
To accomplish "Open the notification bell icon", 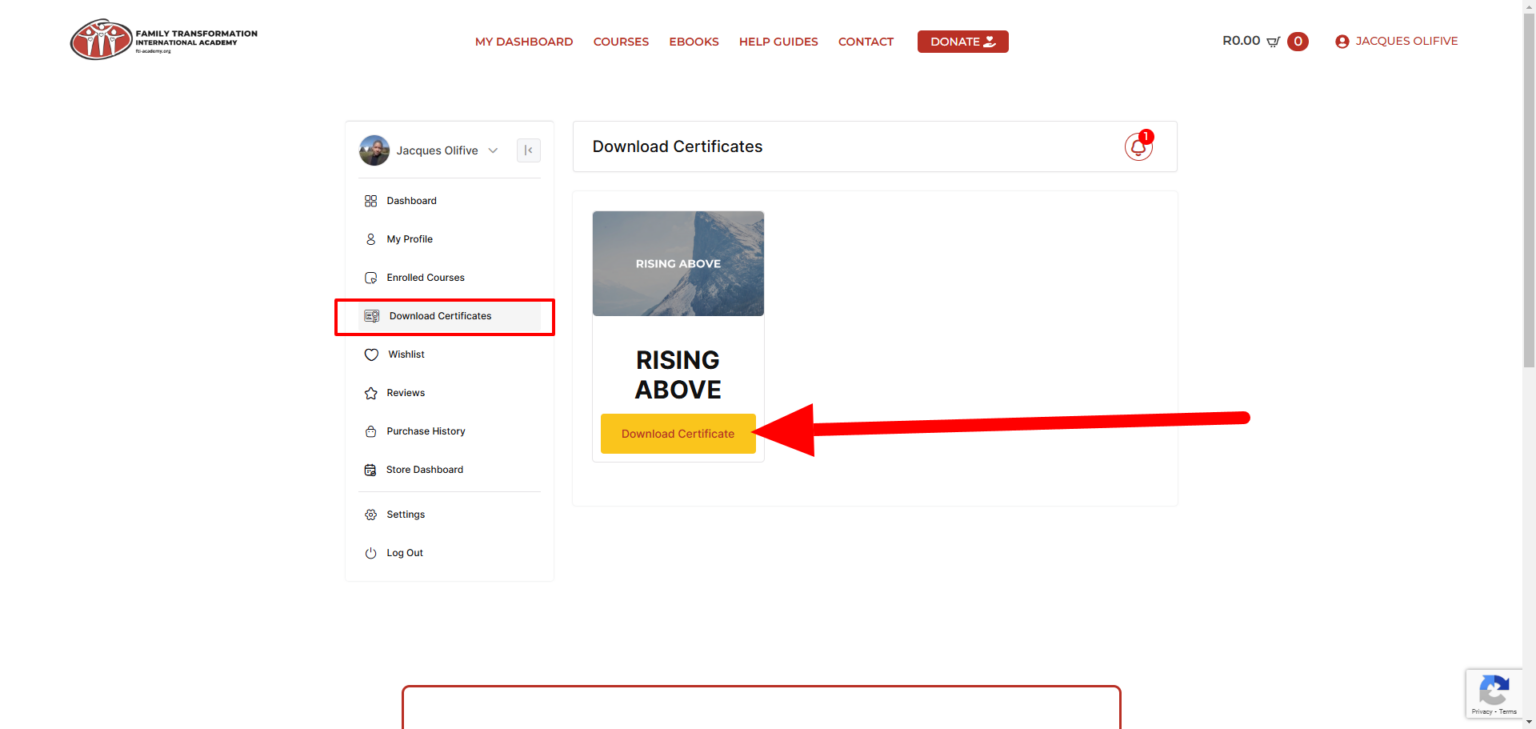I will (x=1138, y=147).
